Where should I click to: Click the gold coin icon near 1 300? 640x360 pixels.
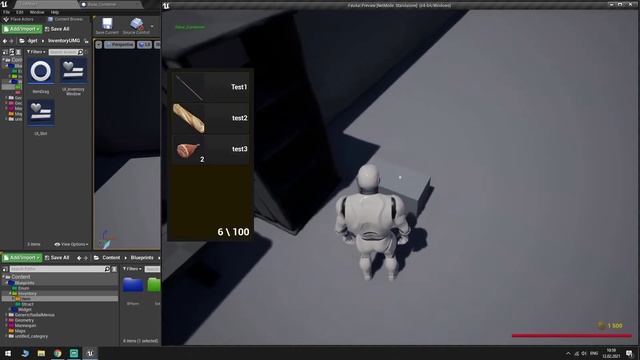[x=601, y=325]
